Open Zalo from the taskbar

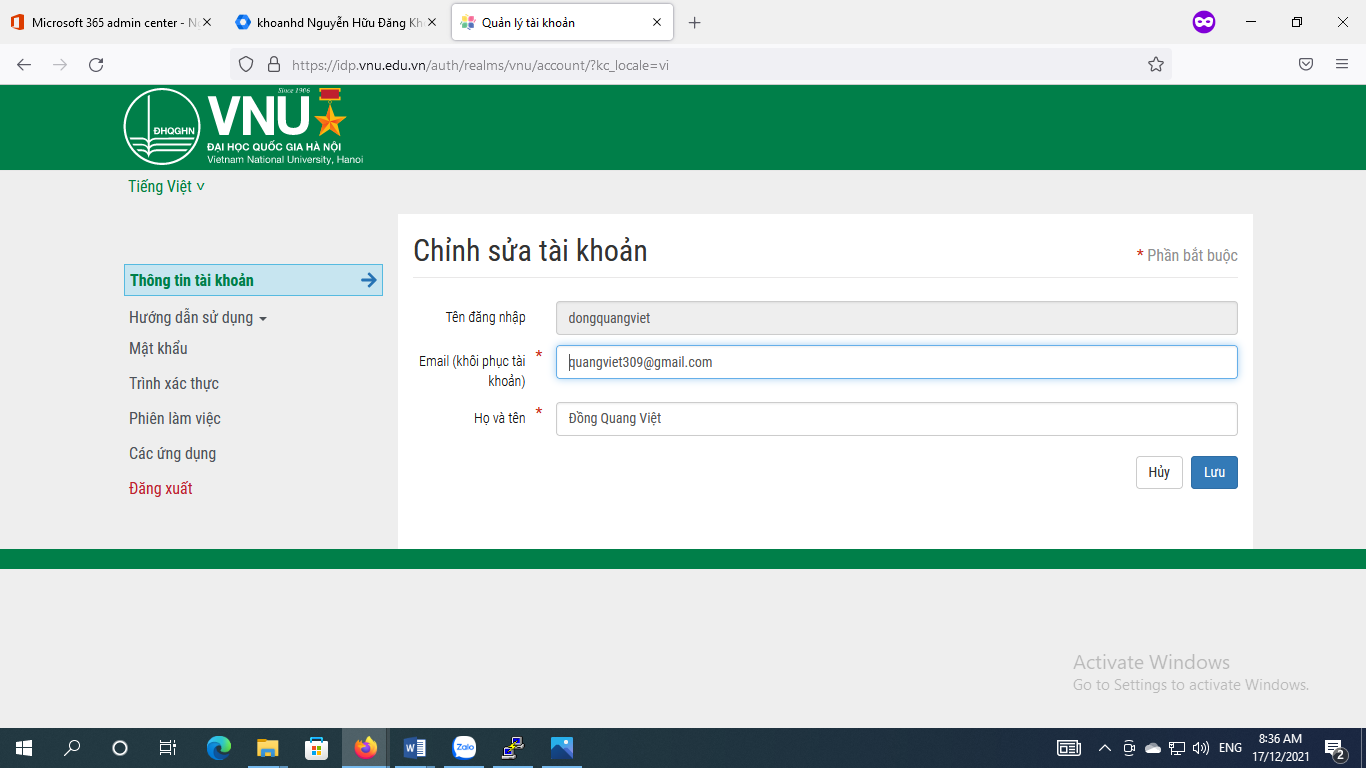[464, 747]
